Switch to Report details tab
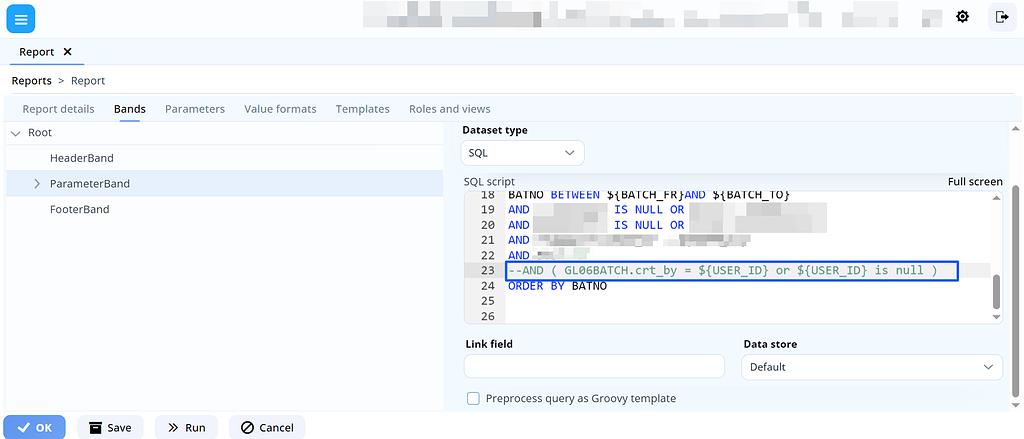This screenshot has height=439, width=1024. [58, 109]
